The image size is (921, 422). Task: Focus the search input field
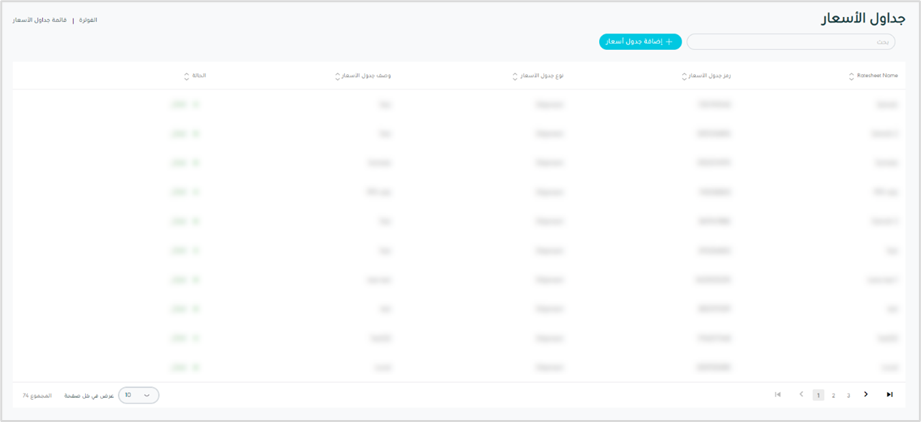pyautogui.click(x=790, y=42)
